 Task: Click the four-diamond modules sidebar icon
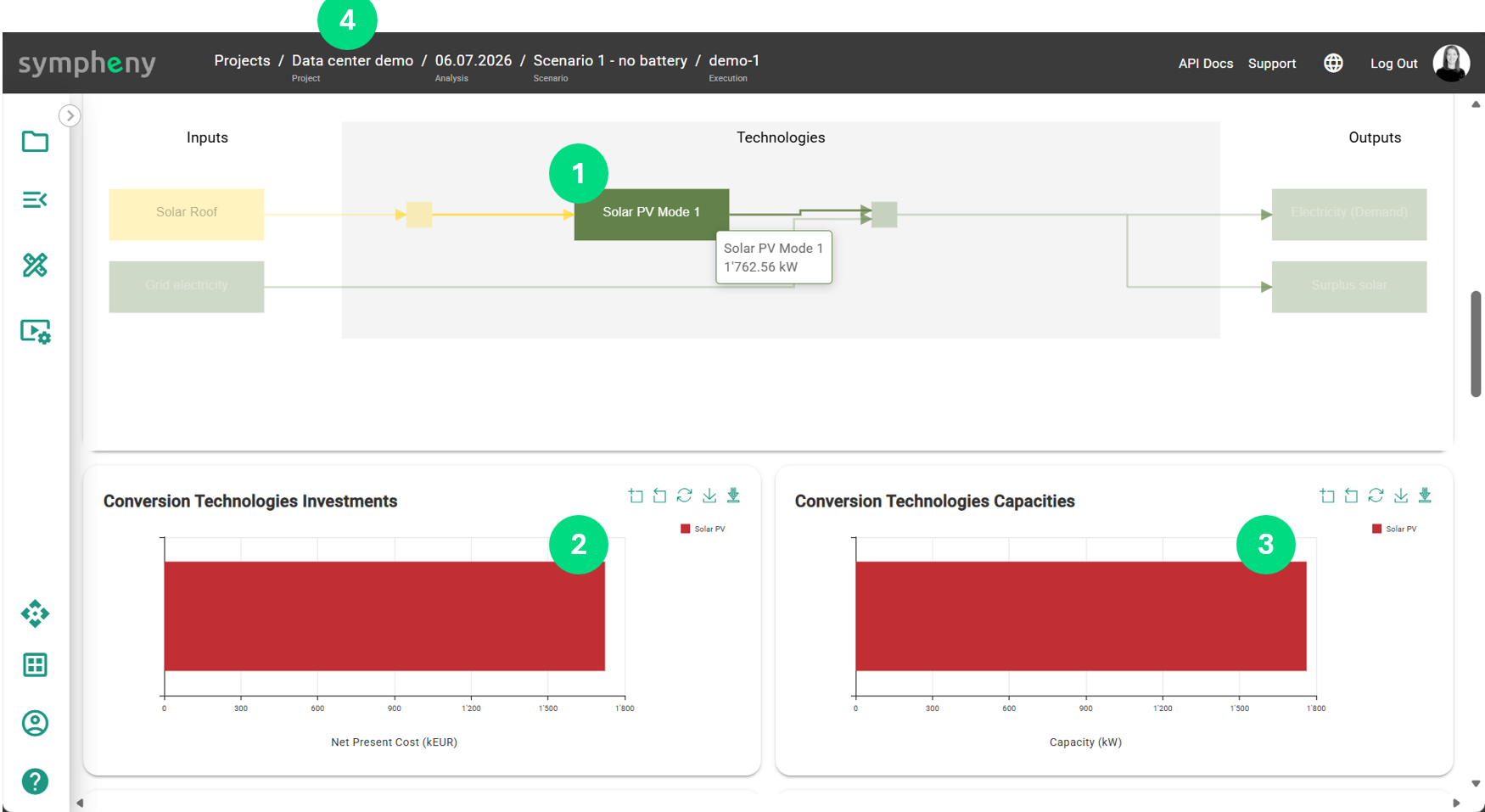click(x=35, y=613)
